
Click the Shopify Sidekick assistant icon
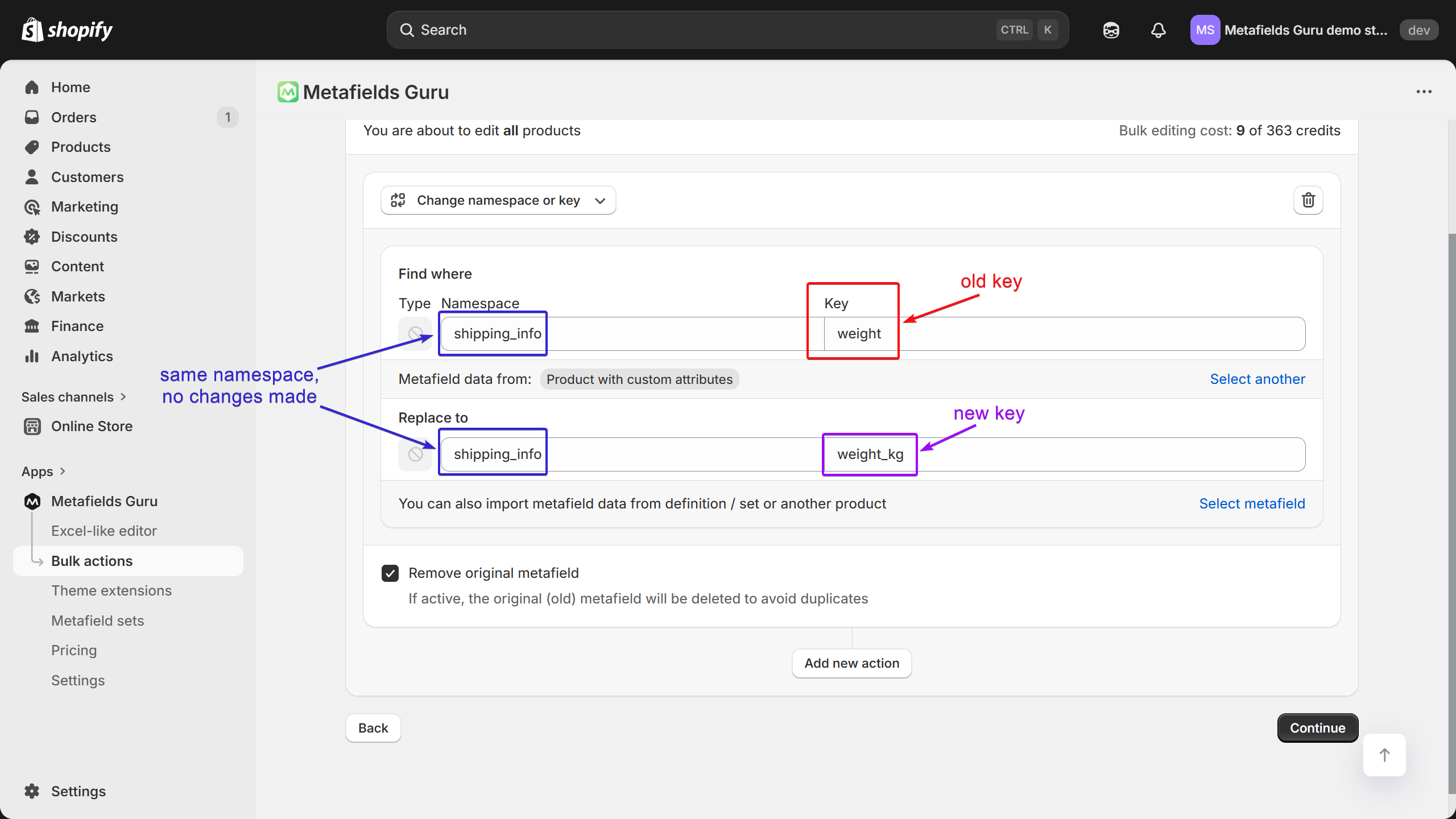1111,30
